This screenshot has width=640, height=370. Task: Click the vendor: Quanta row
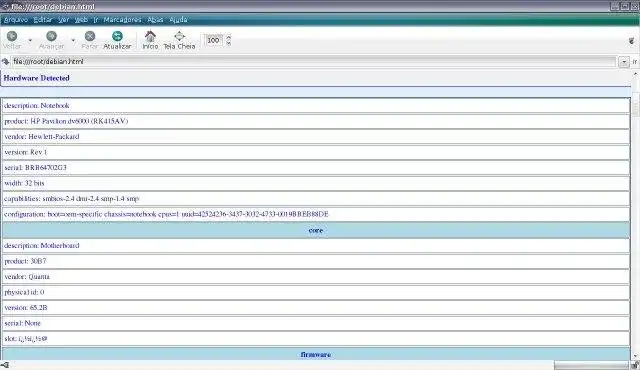pos(316,277)
